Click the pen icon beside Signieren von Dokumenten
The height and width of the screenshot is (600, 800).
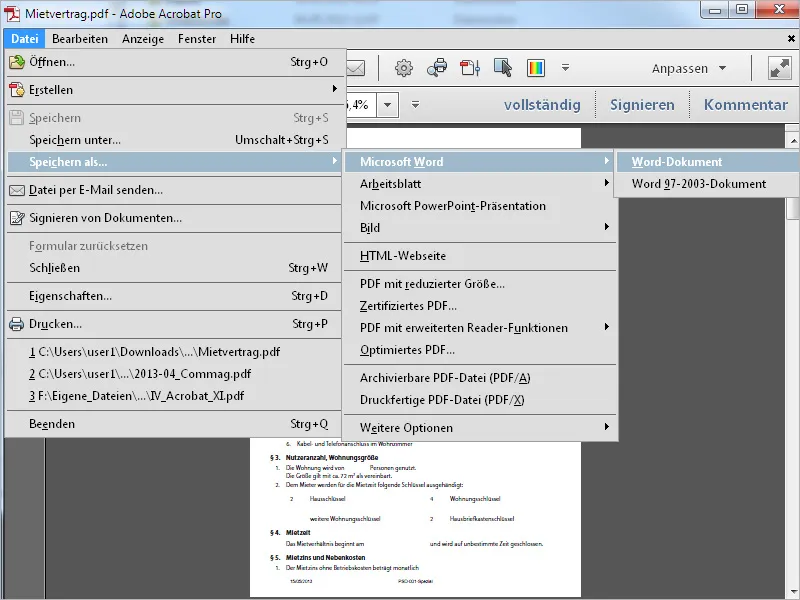[x=16, y=218]
